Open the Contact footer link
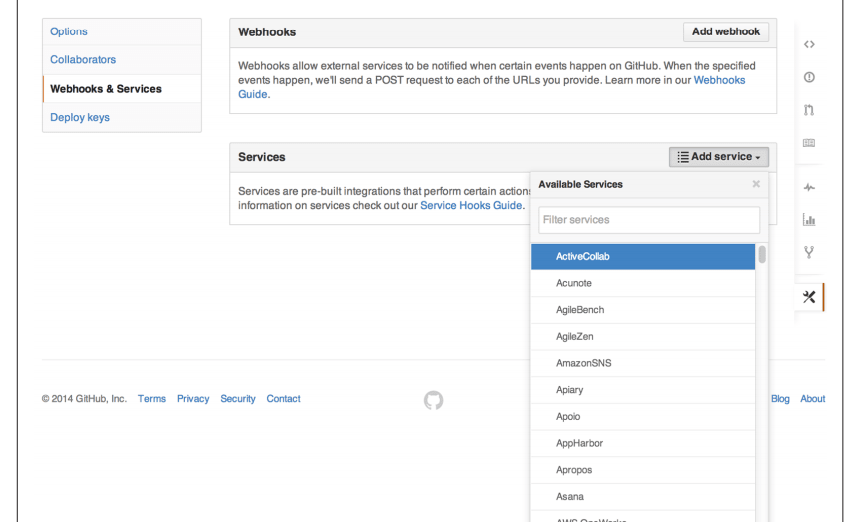Viewport: 851px width, 522px height. pos(283,399)
